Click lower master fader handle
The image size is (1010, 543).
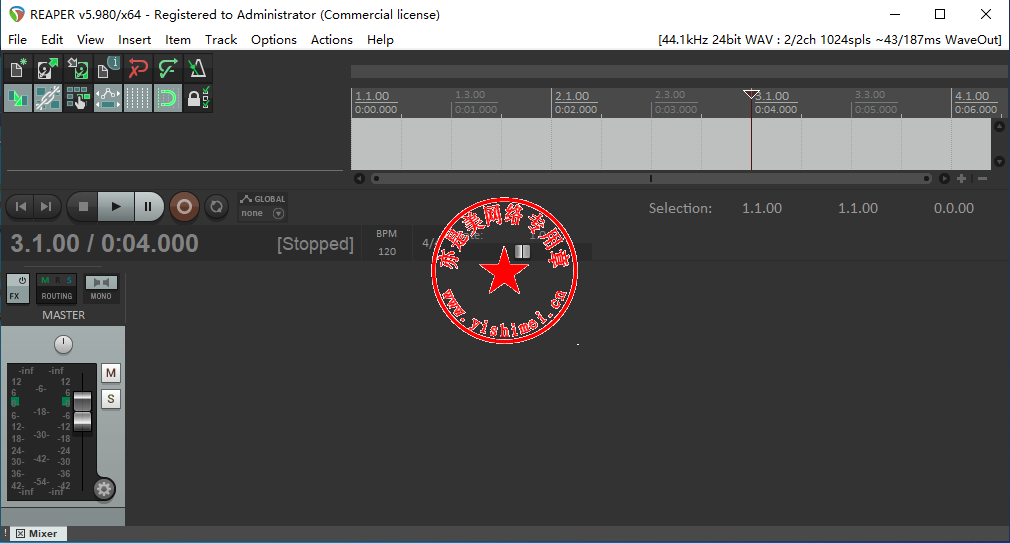click(x=82, y=421)
